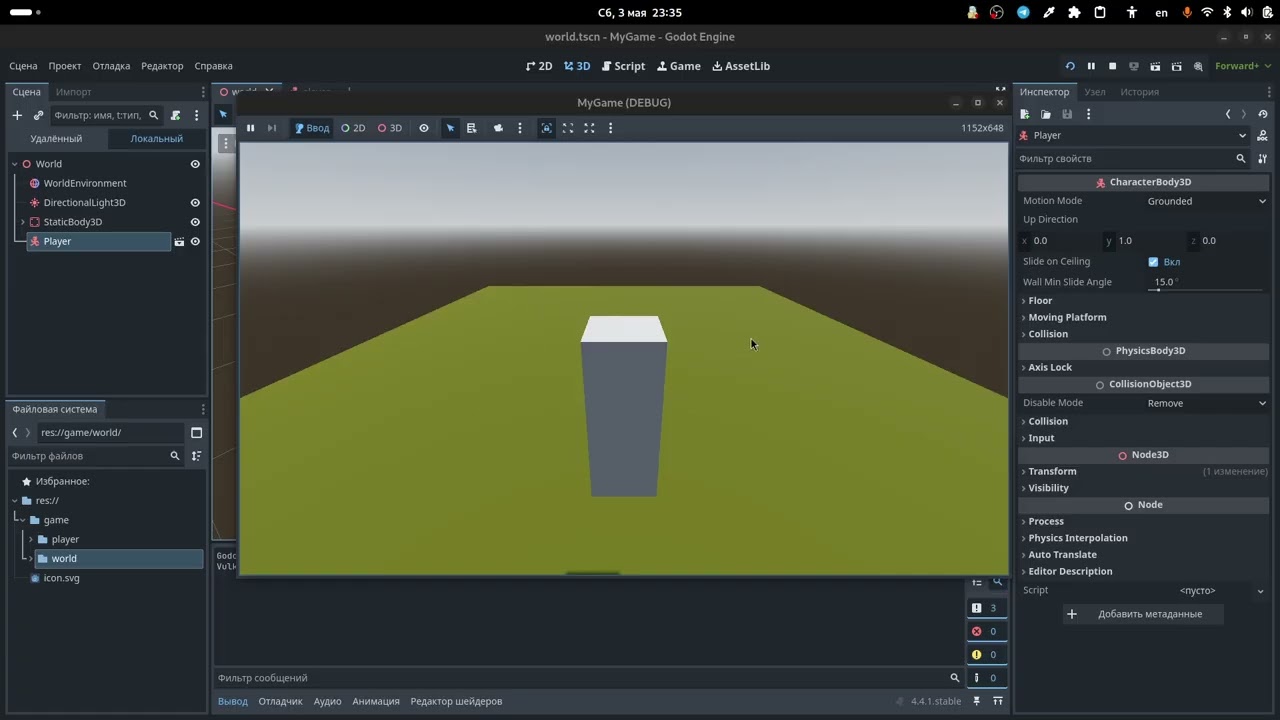Attach script icon in Scene dock

176,115
